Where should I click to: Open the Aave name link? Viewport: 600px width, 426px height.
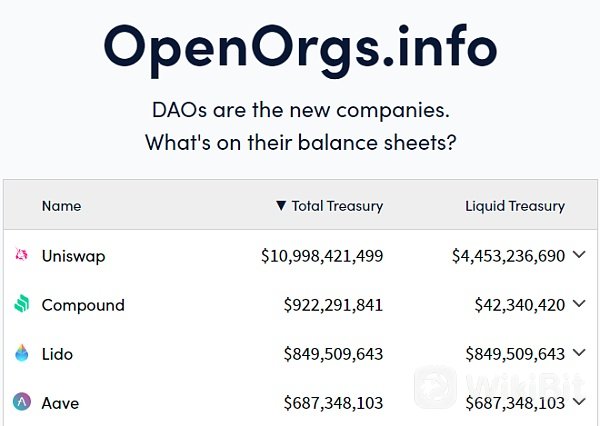point(60,403)
